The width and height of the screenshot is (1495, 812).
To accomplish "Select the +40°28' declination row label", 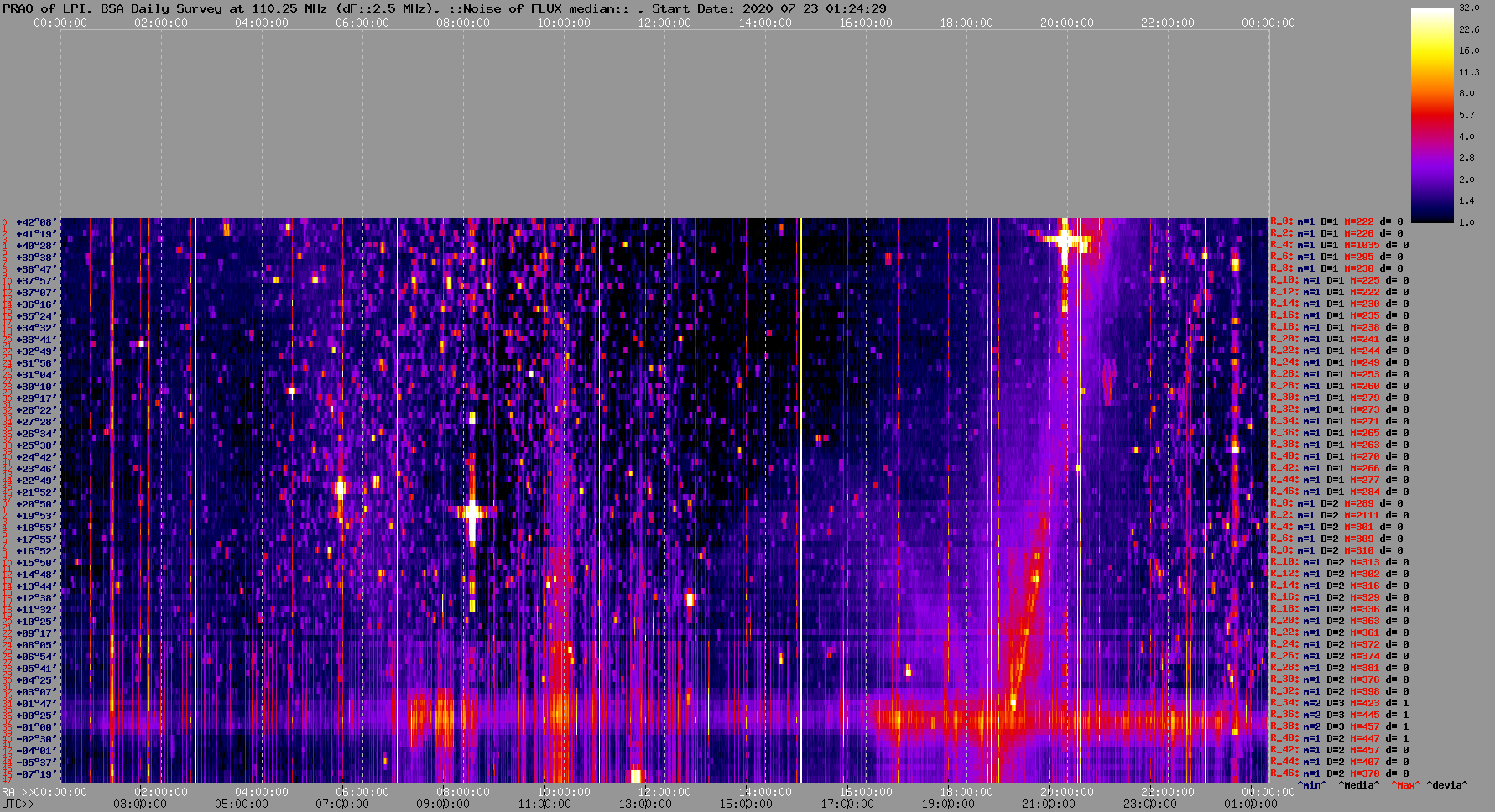I will point(37,246).
